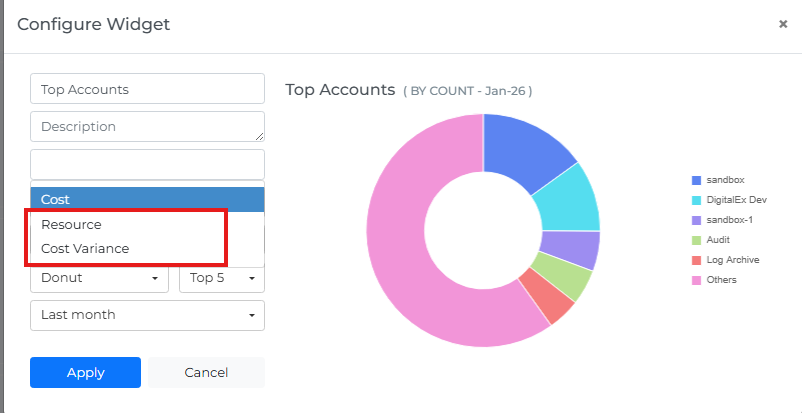Click the sandbox blue legend swatch

pos(696,180)
